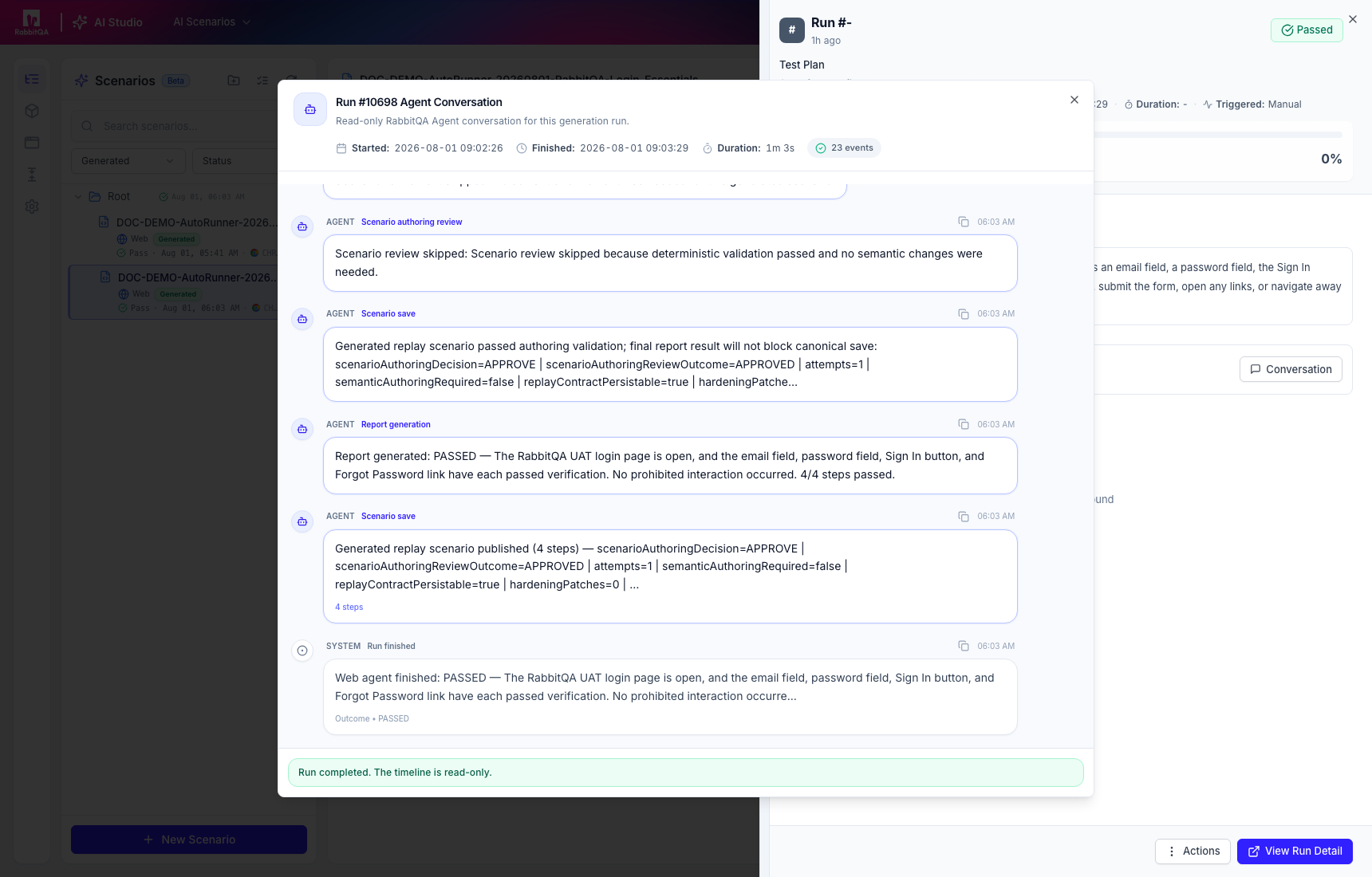Click the RabbitQA logo

click(x=31, y=22)
